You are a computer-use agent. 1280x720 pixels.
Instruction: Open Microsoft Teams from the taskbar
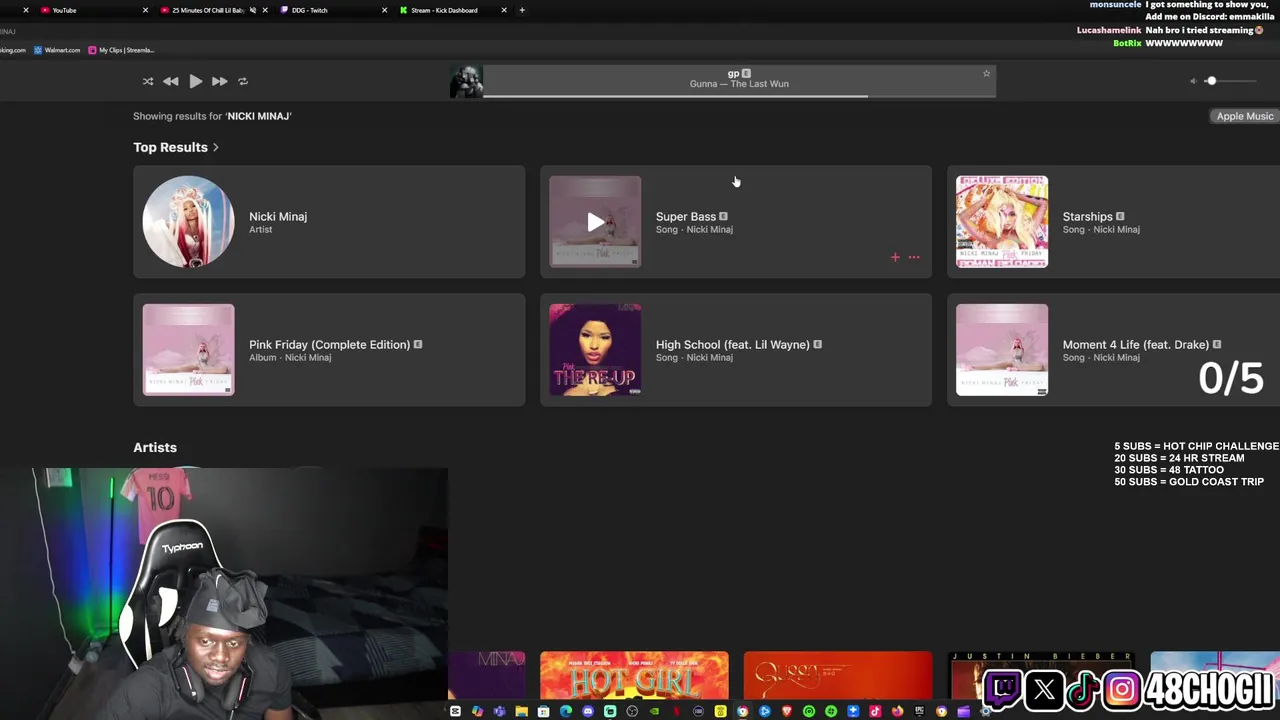click(499, 711)
